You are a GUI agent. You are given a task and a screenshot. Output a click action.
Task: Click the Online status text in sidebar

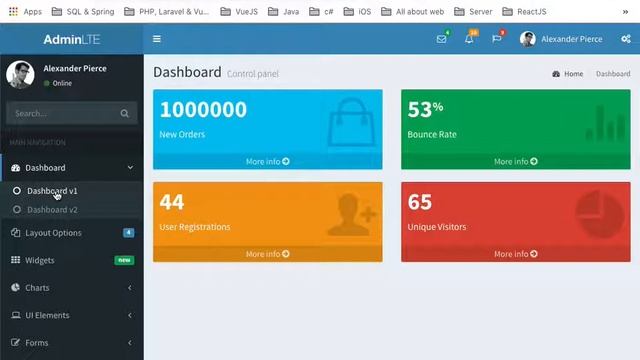click(62, 83)
